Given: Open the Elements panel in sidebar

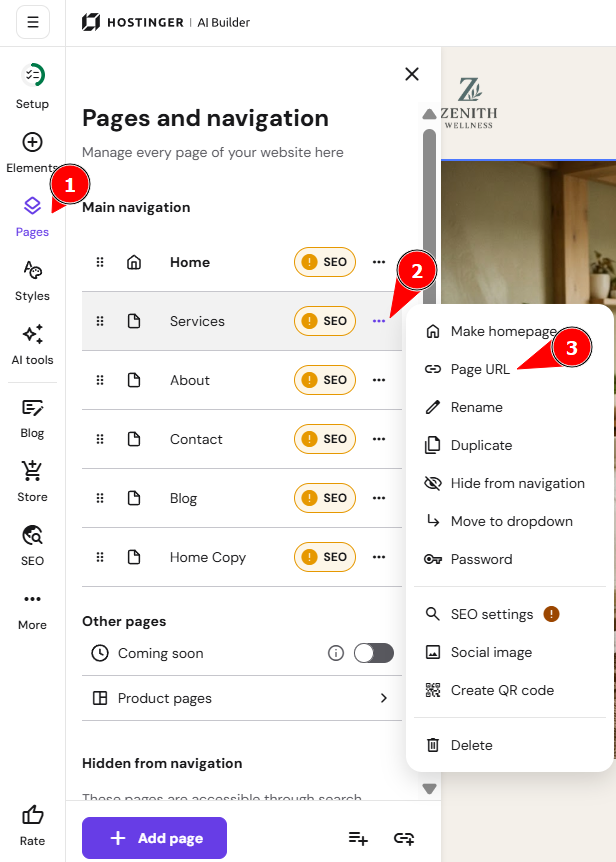Looking at the screenshot, I should coord(32,152).
